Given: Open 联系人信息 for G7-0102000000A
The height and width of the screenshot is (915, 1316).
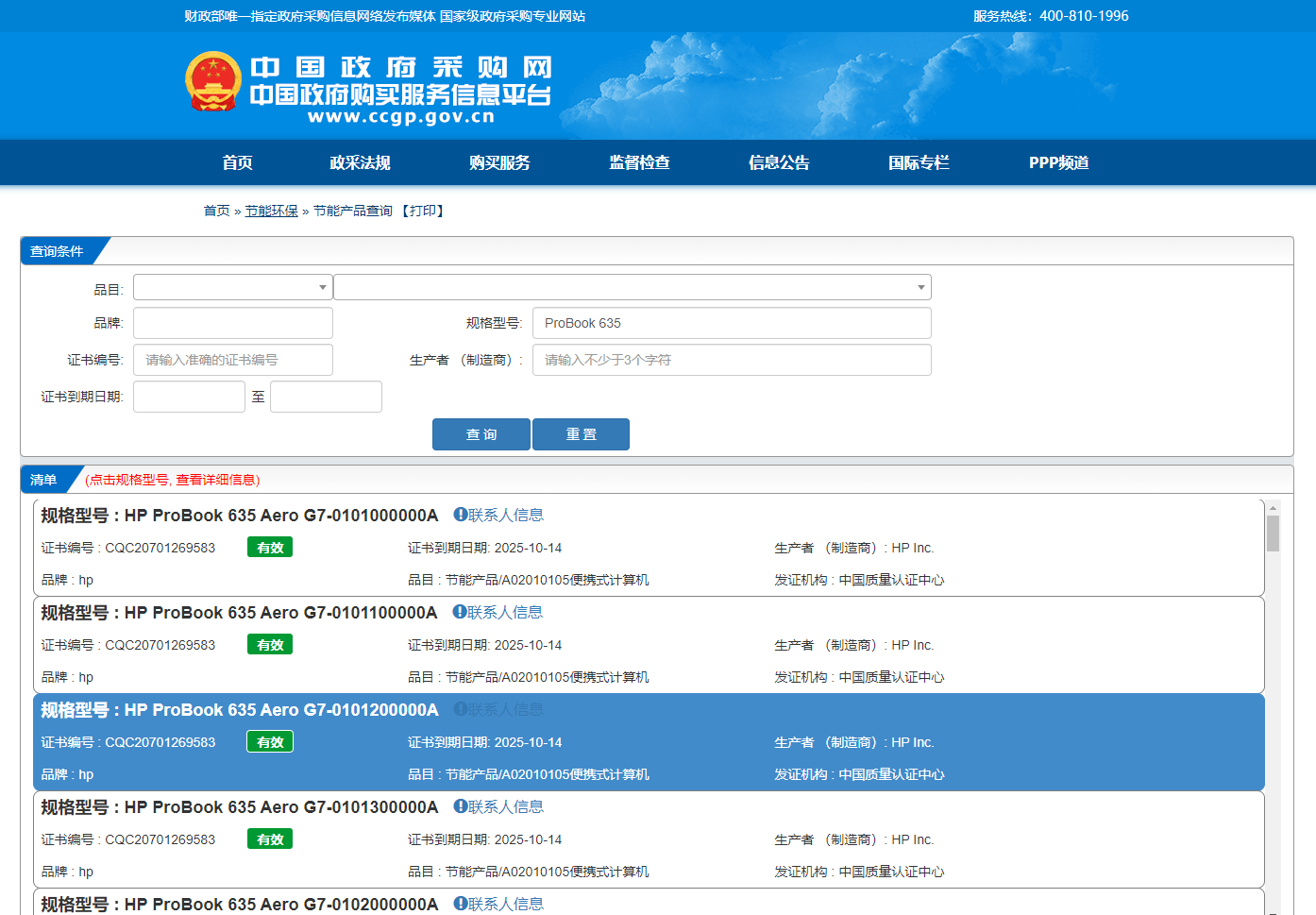Looking at the screenshot, I should (506, 904).
